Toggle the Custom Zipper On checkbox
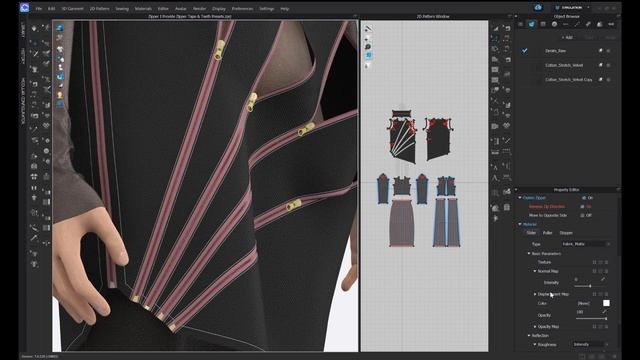 (584, 198)
